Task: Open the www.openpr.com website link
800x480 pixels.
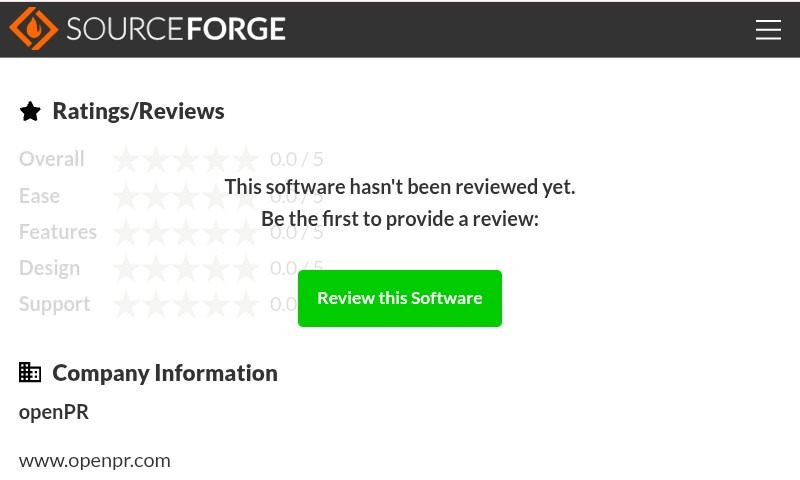Action: pos(95,461)
